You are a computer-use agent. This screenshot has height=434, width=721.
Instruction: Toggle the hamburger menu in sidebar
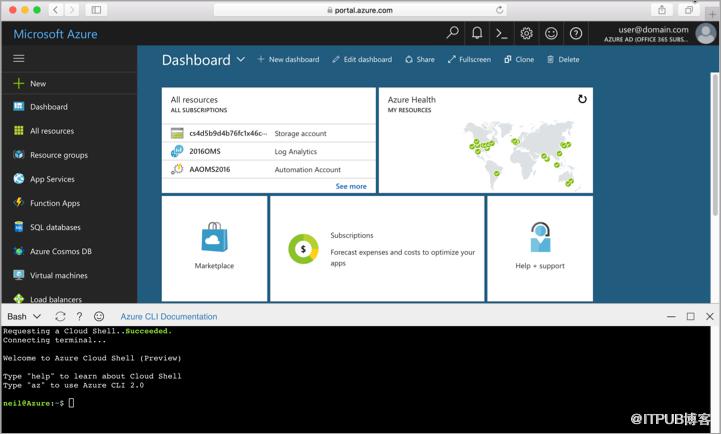[19, 58]
